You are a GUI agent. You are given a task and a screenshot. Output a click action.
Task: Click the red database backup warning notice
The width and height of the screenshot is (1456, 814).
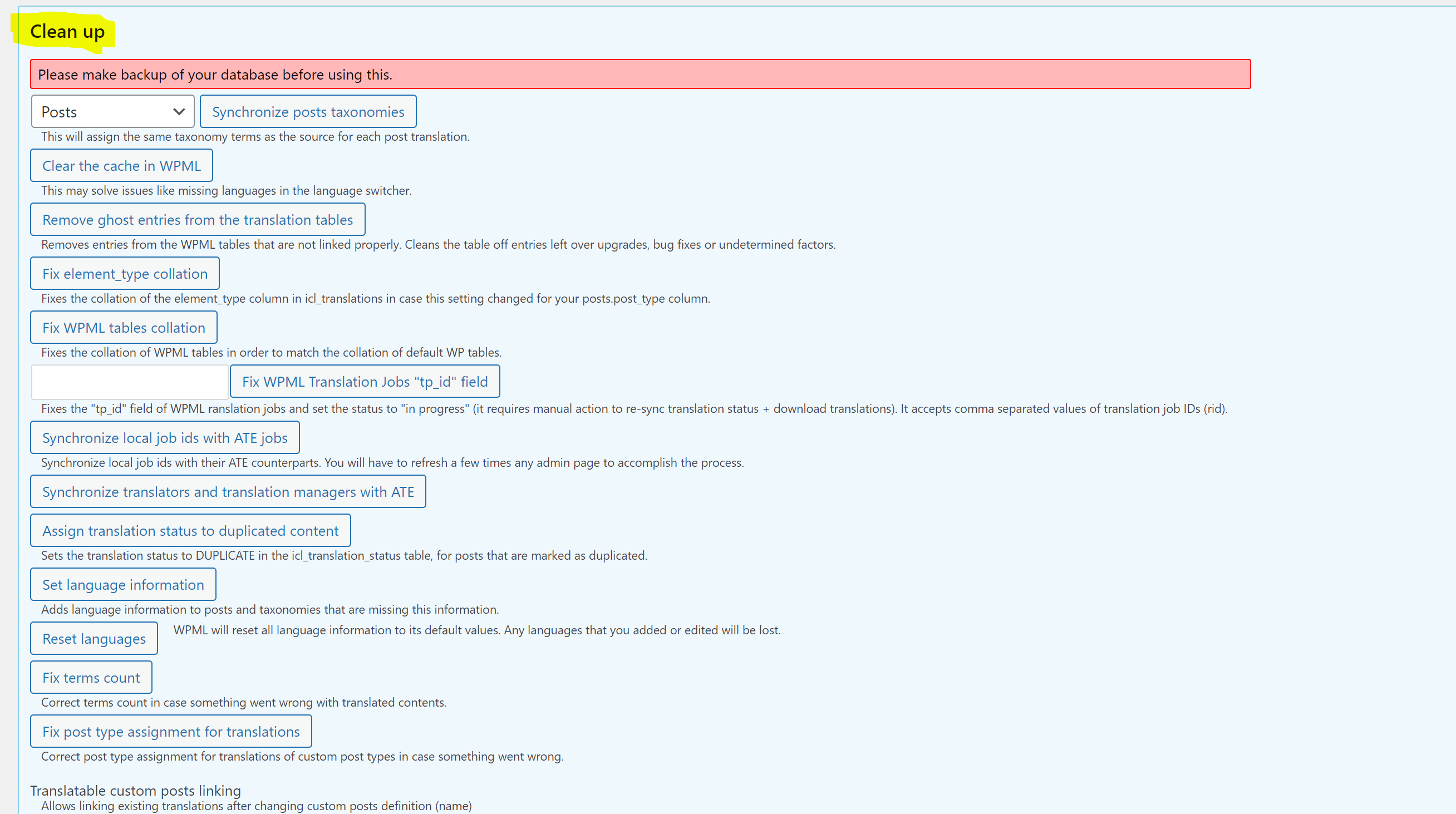641,74
